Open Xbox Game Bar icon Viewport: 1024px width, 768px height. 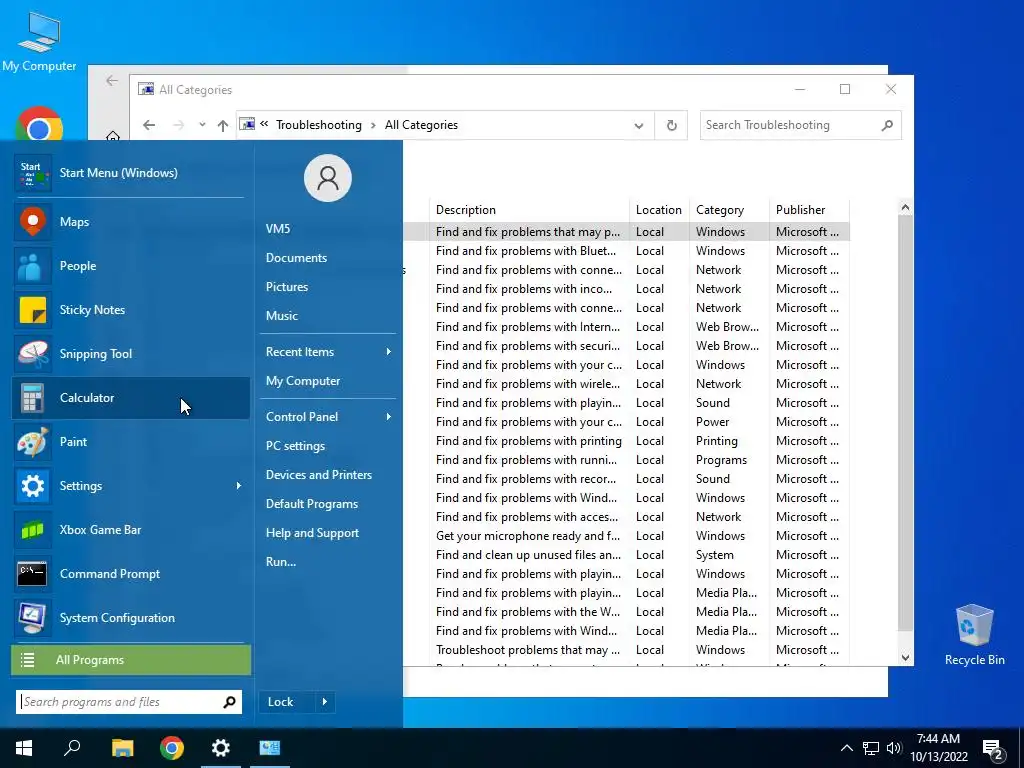click(x=31, y=530)
